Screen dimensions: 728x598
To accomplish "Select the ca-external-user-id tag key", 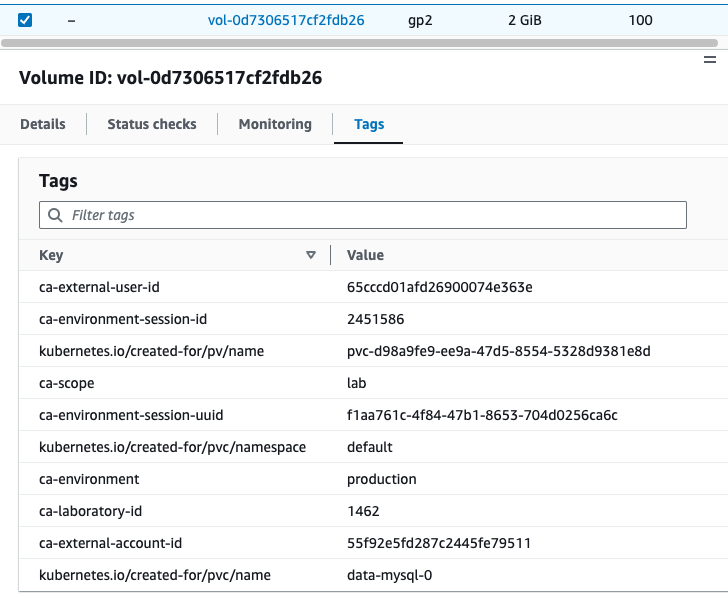I will [x=99, y=287].
